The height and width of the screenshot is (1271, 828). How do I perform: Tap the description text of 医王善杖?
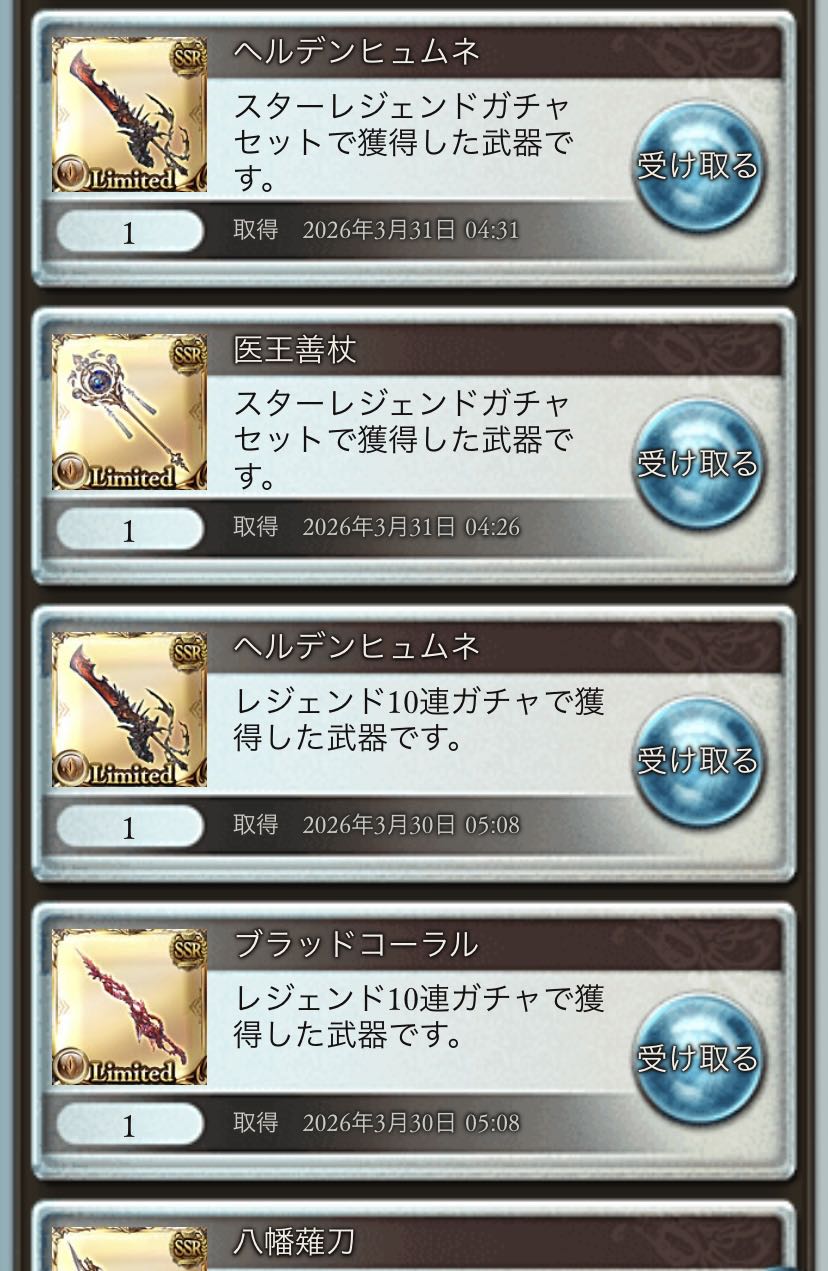(403, 440)
